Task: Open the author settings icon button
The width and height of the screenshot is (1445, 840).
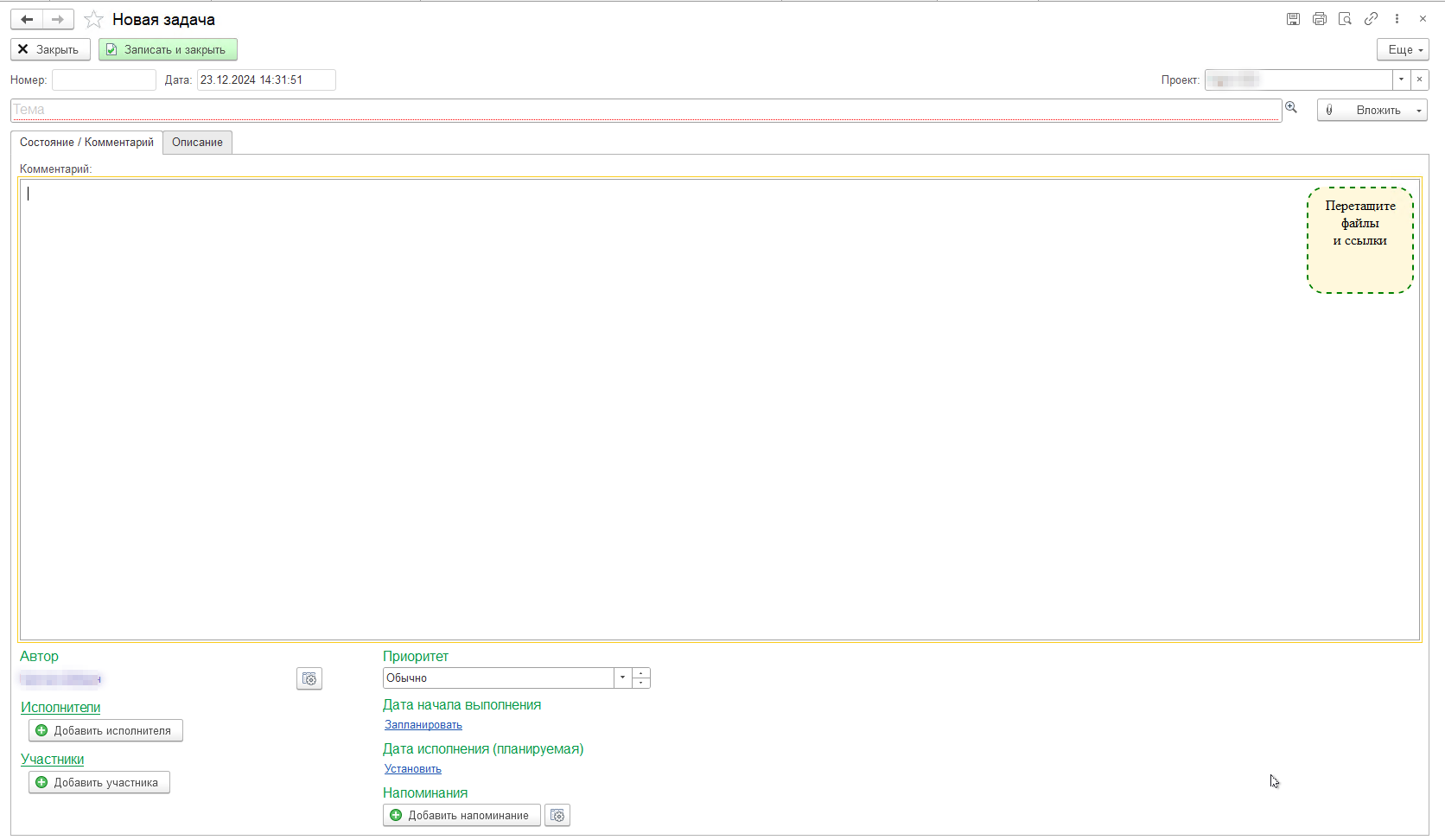Action: click(309, 678)
